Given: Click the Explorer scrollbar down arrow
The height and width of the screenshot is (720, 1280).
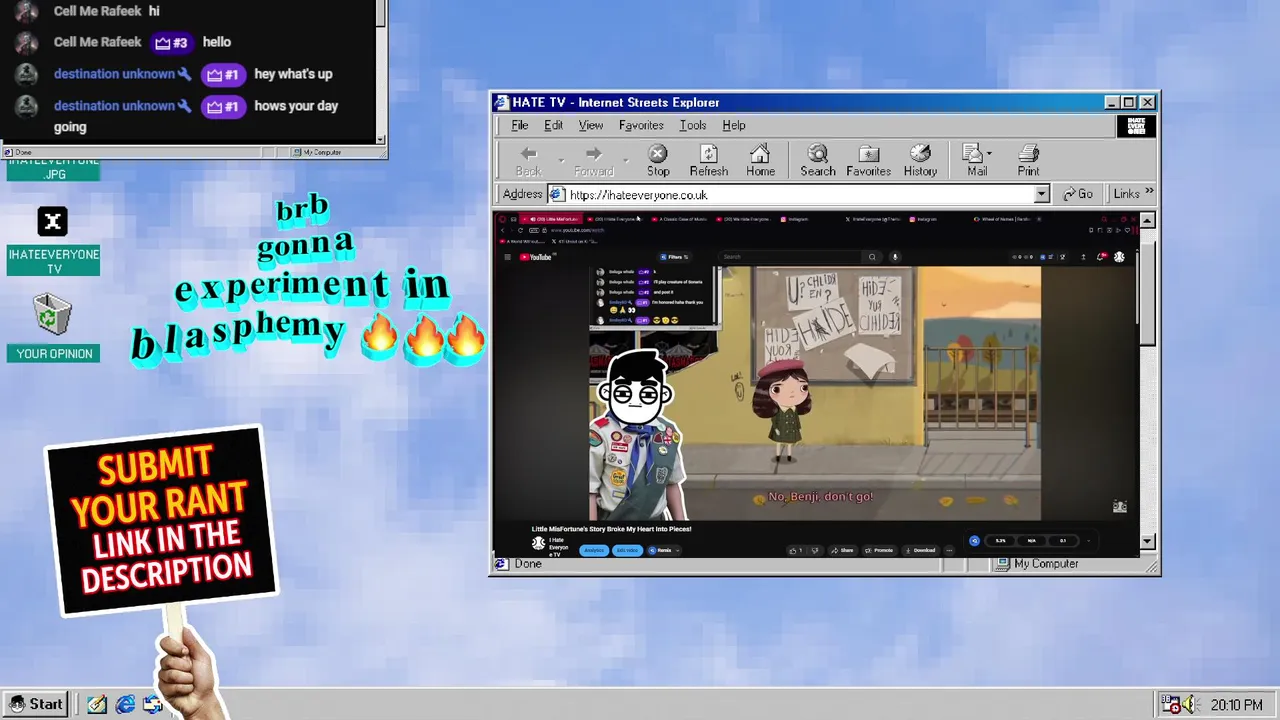Looking at the screenshot, I should (x=1147, y=541).
